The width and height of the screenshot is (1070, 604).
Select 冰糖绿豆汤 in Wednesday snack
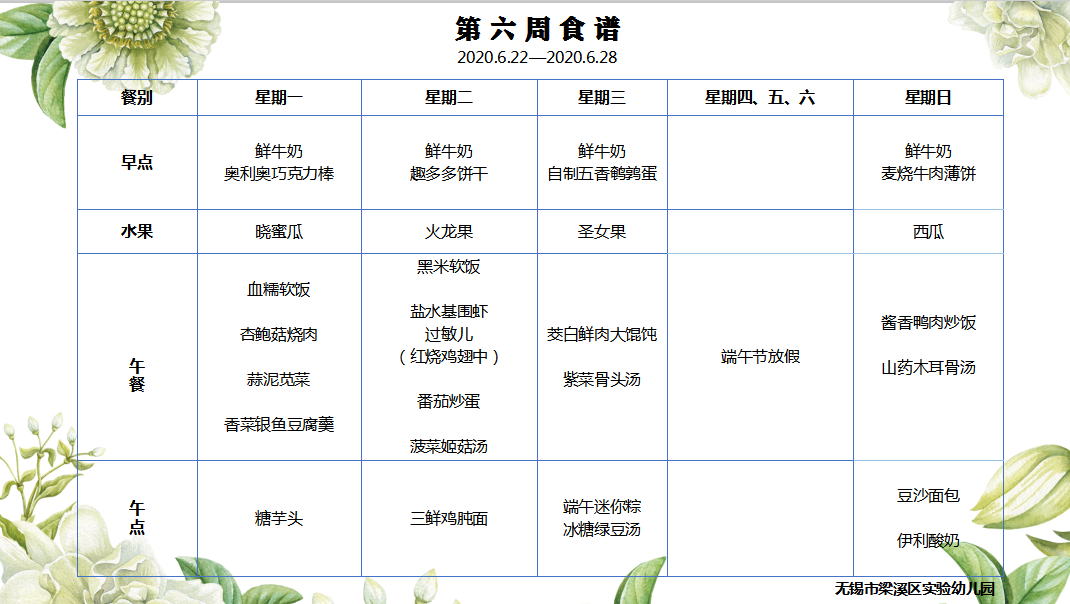tap(601, 530)
